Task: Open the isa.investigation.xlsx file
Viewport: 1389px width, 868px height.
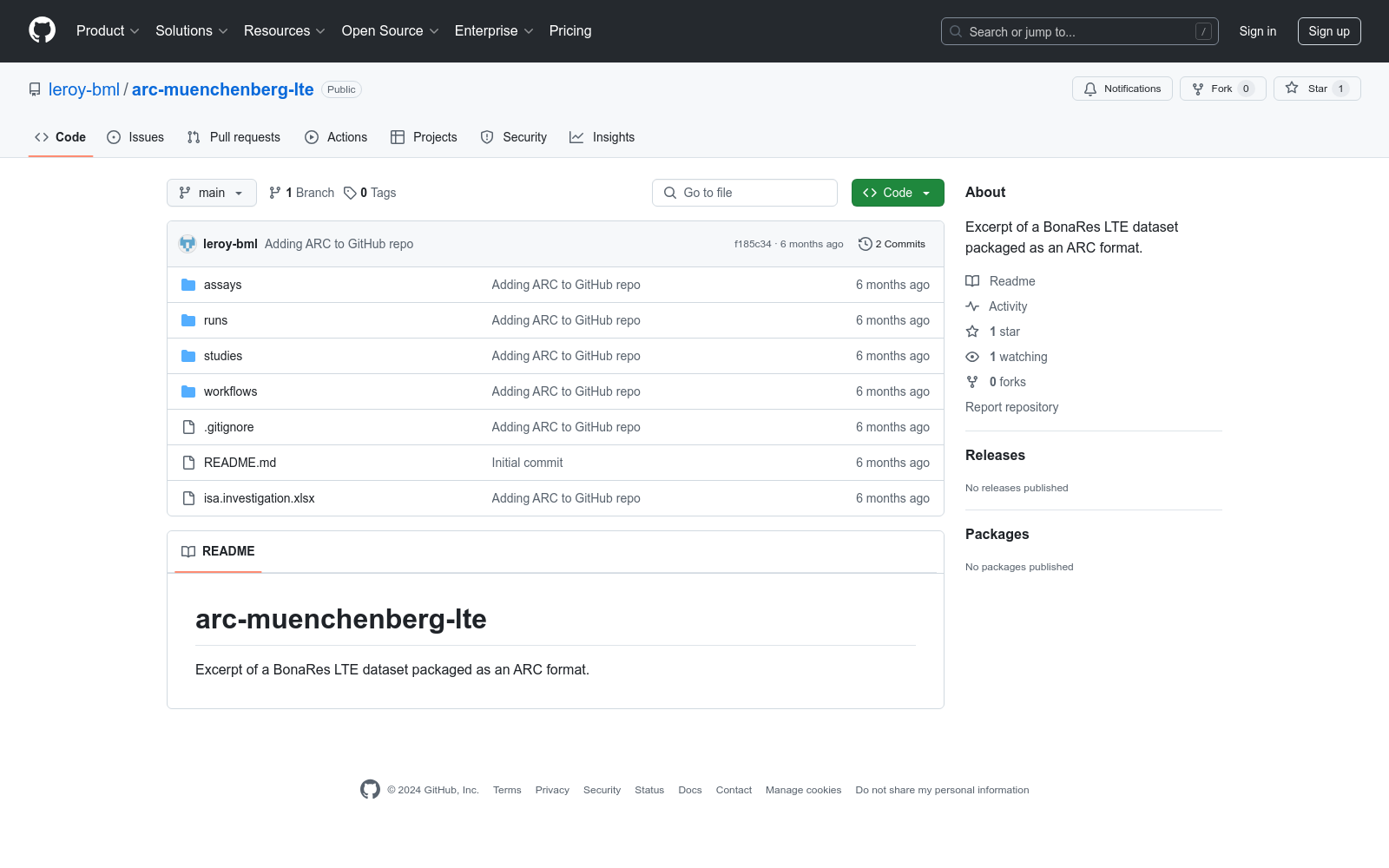Action: click(260, 498)
